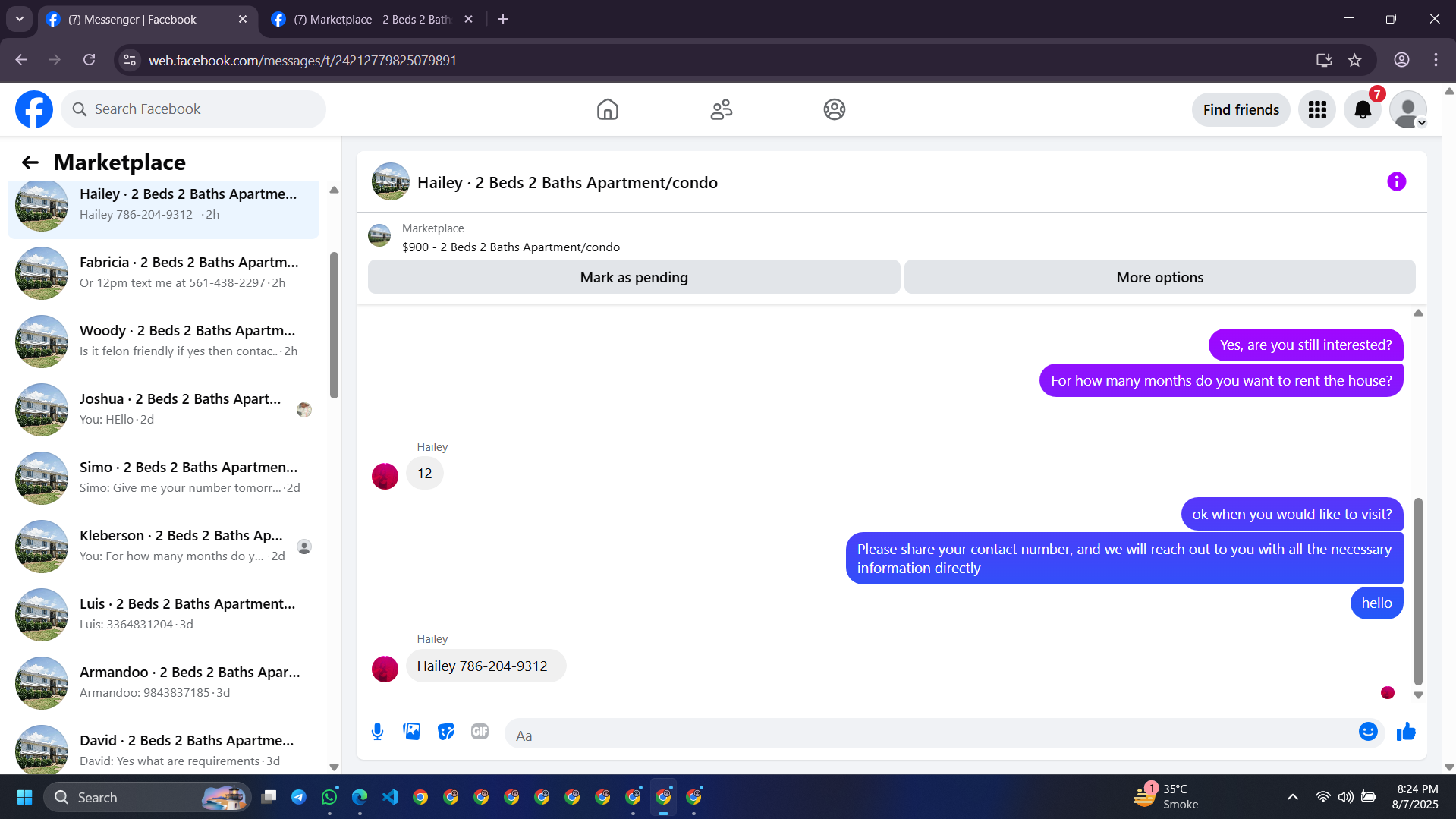Close the Messenger browser tab
The height and width of the screenshot is (819, 1456).
(x=242, y=20)
